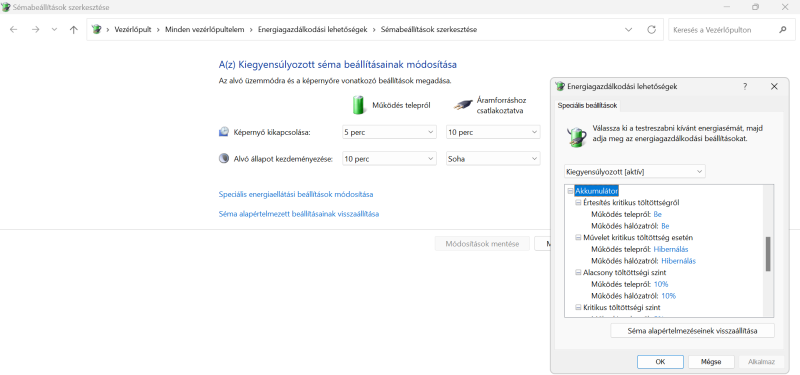
Task: Open screen-off plugged-in dropdown showing 10 perc
Action: [x=493, y=132]
